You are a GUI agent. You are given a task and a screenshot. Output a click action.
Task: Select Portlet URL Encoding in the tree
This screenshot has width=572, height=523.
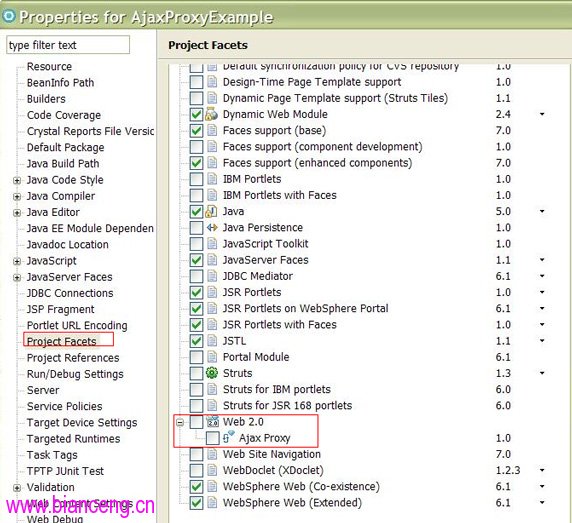[x=77, y=325]
